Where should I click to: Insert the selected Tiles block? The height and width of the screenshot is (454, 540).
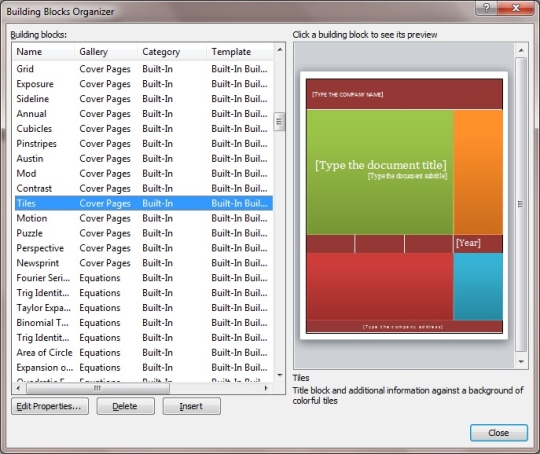coord(191,406)
